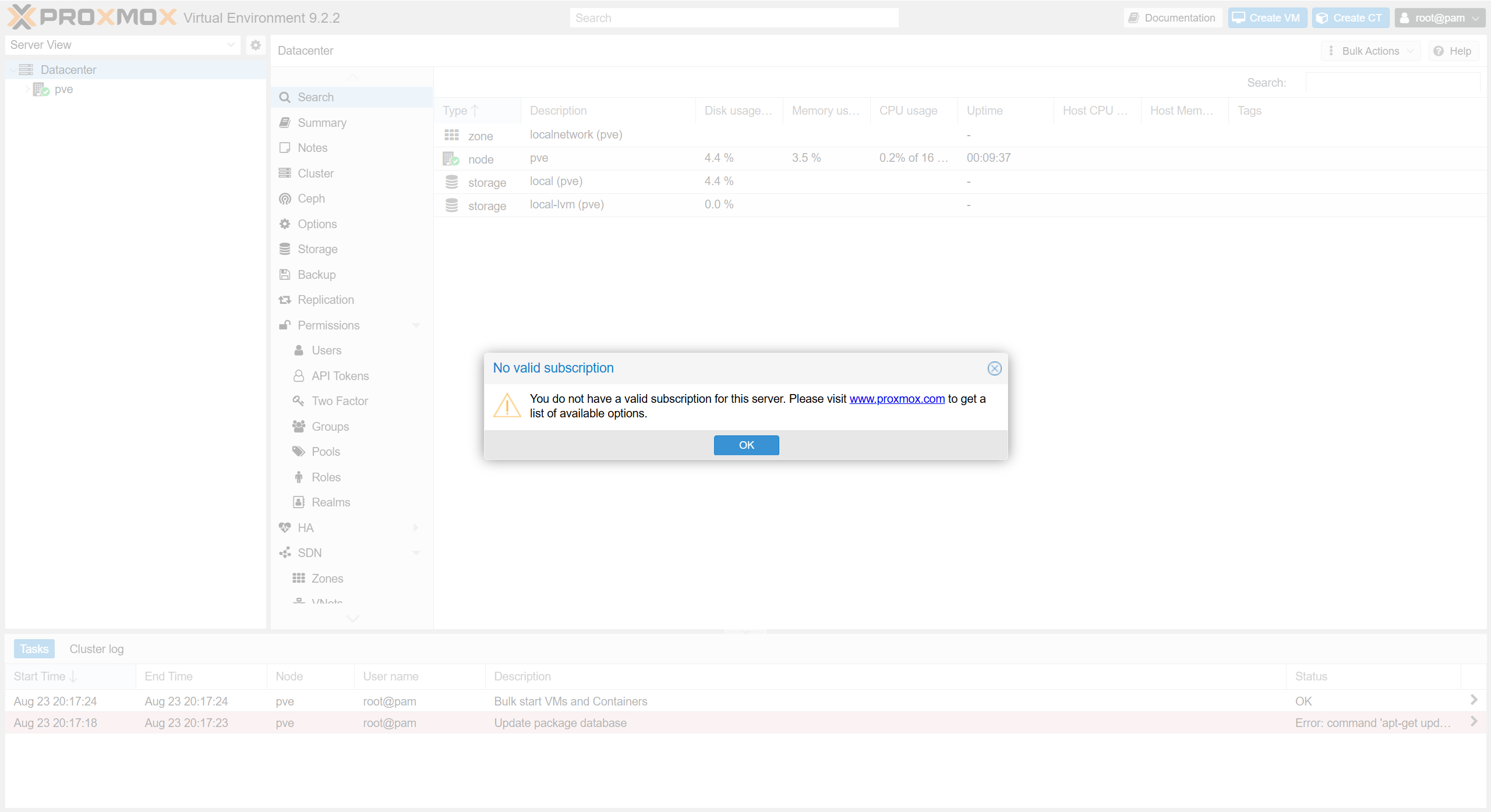Open Documentation
Screen dimensions: 1491x812
[1172, 18]
